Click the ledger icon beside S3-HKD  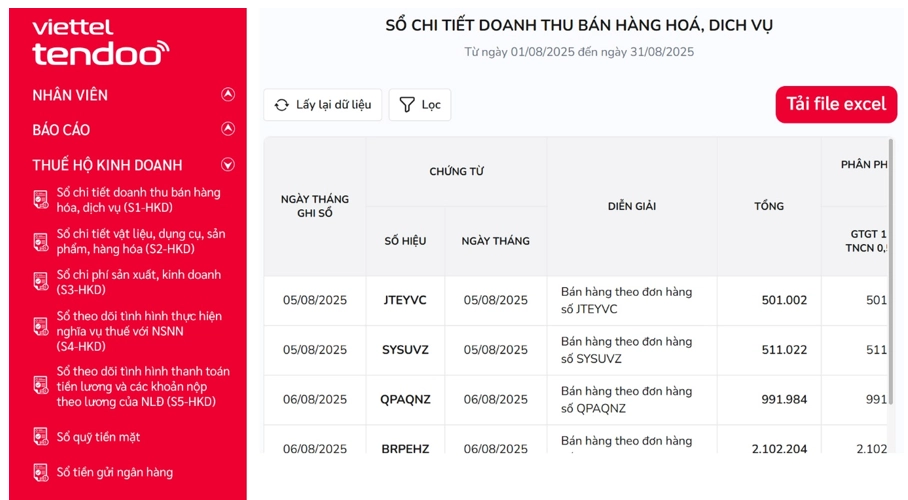click(x=41, y=282)
